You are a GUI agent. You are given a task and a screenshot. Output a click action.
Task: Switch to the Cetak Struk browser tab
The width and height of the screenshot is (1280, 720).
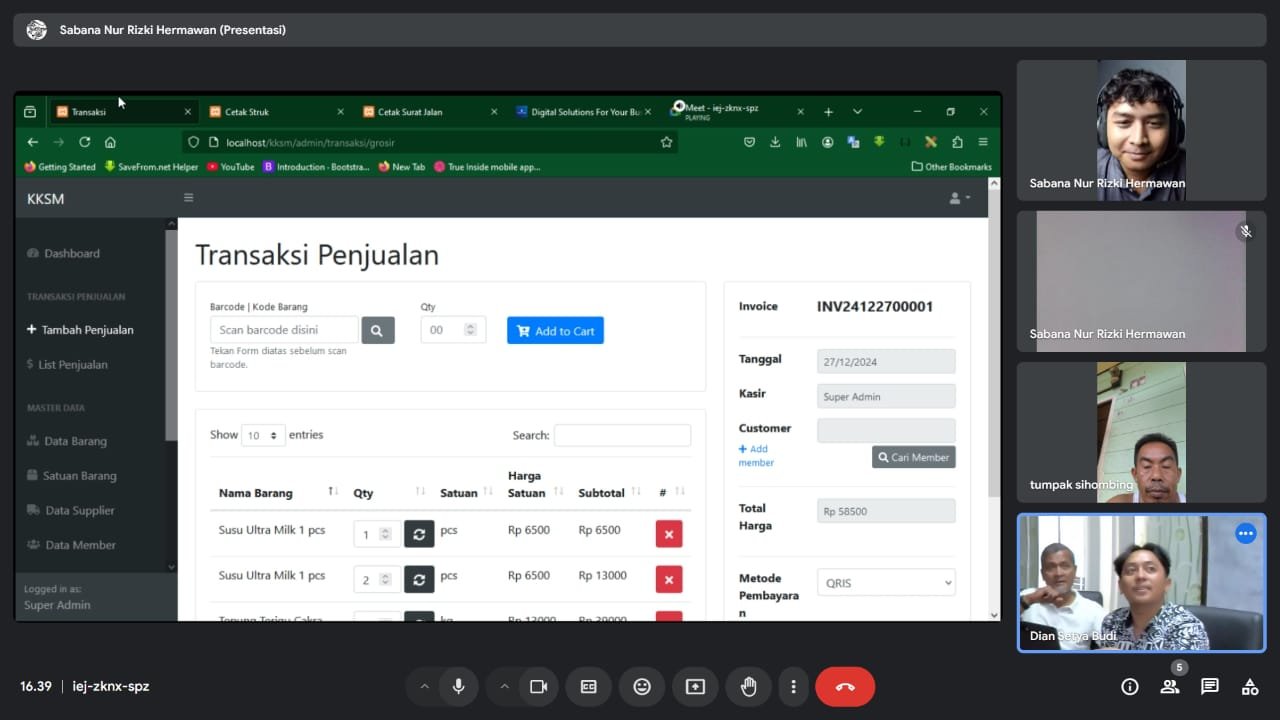[275, 112]
